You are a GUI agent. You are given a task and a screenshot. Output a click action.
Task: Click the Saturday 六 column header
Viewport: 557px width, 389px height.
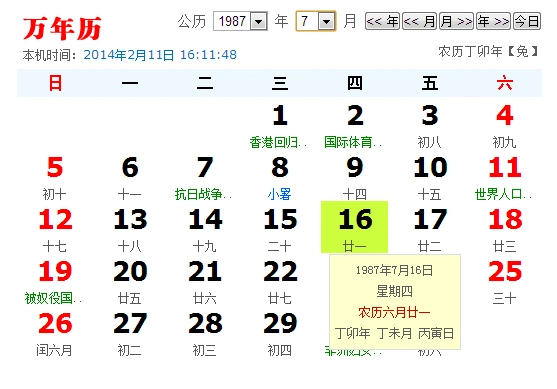[x=504, y=83]
